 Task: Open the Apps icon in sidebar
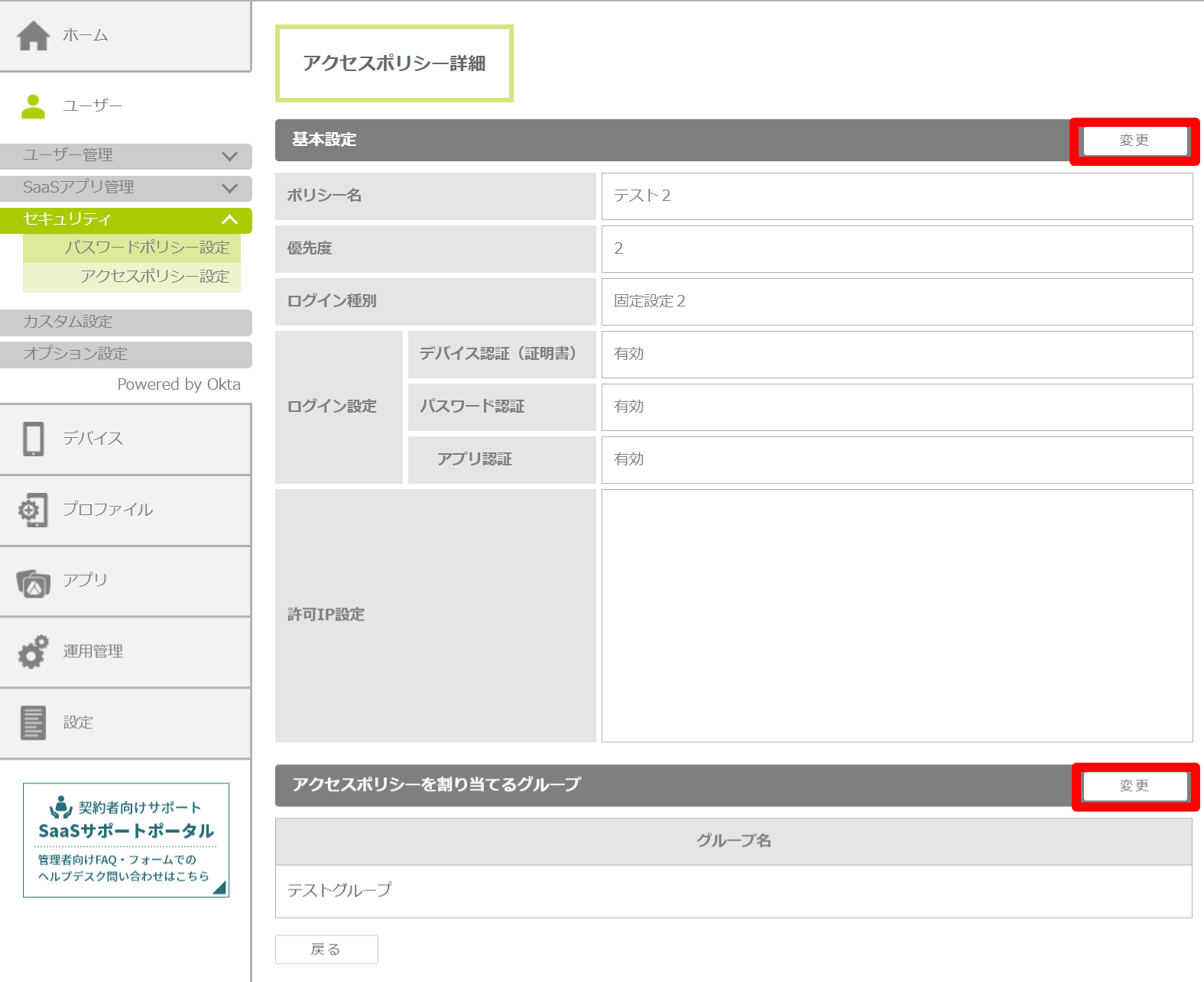pos(34,583)
